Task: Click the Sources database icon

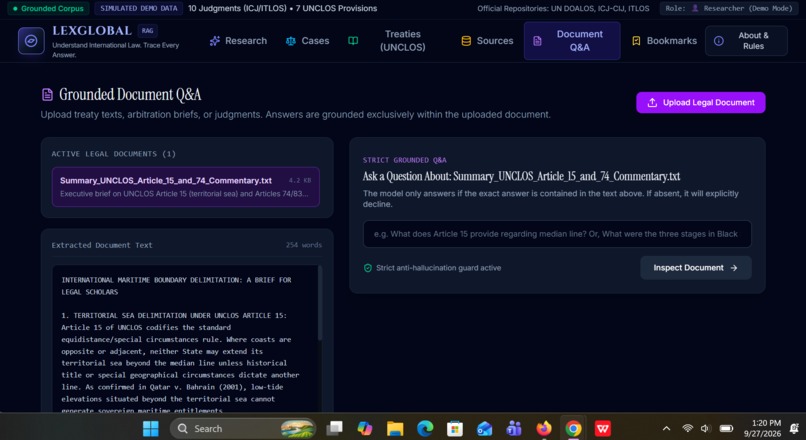Action: coord(466,41)
